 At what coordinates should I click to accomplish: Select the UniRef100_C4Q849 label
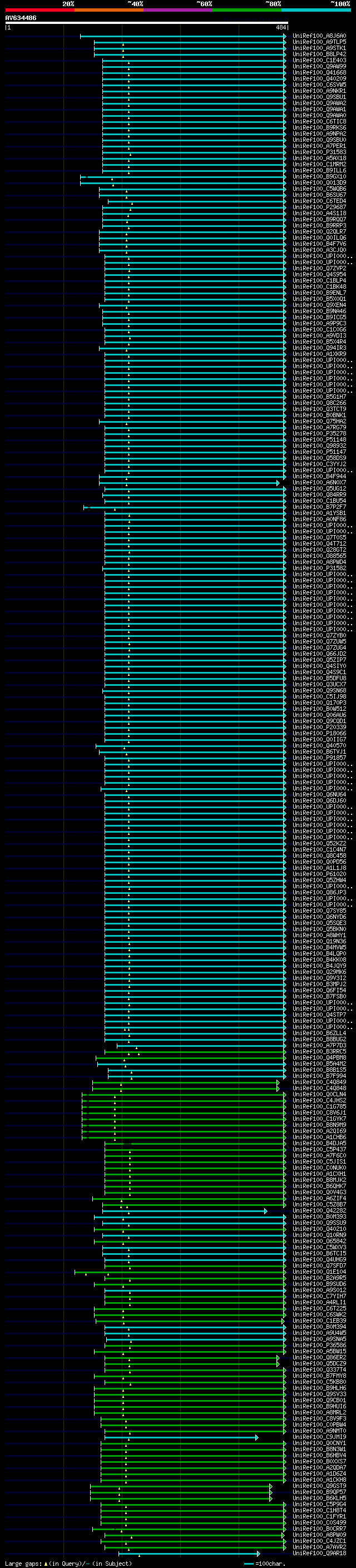[x=319, y=1082]
